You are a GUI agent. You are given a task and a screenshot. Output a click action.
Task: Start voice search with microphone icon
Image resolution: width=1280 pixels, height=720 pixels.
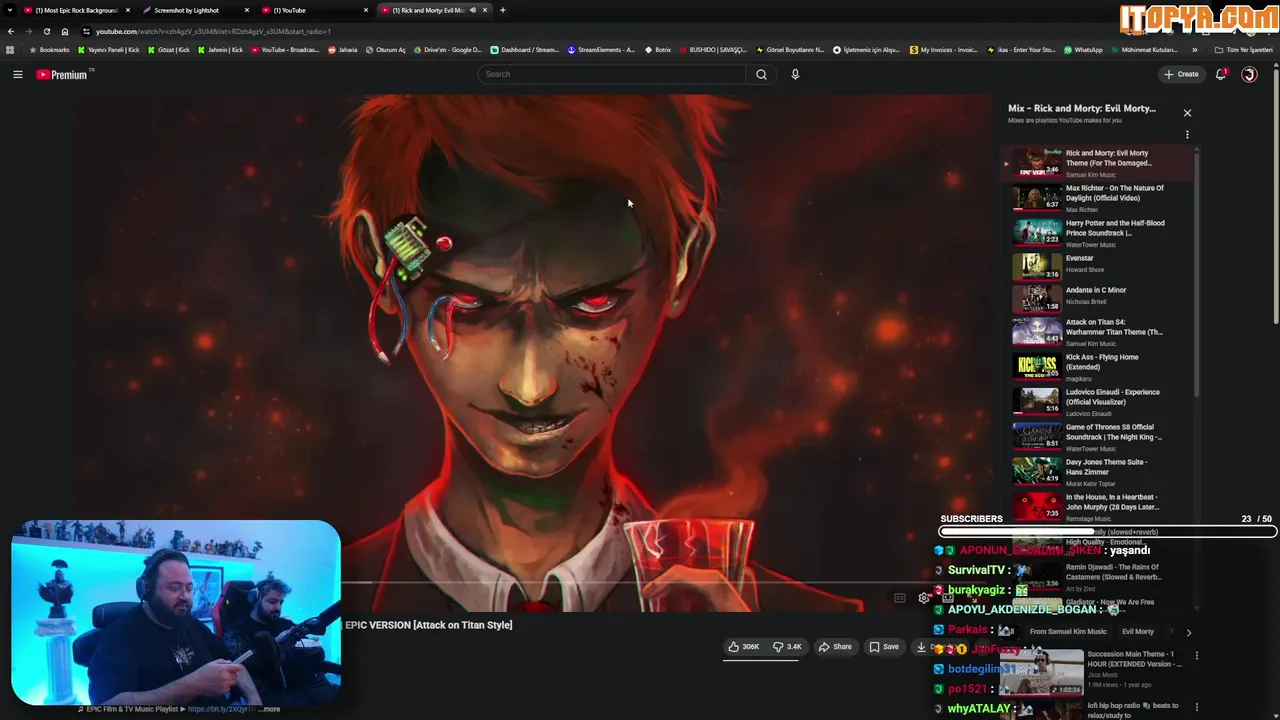(x=795, y=74)
